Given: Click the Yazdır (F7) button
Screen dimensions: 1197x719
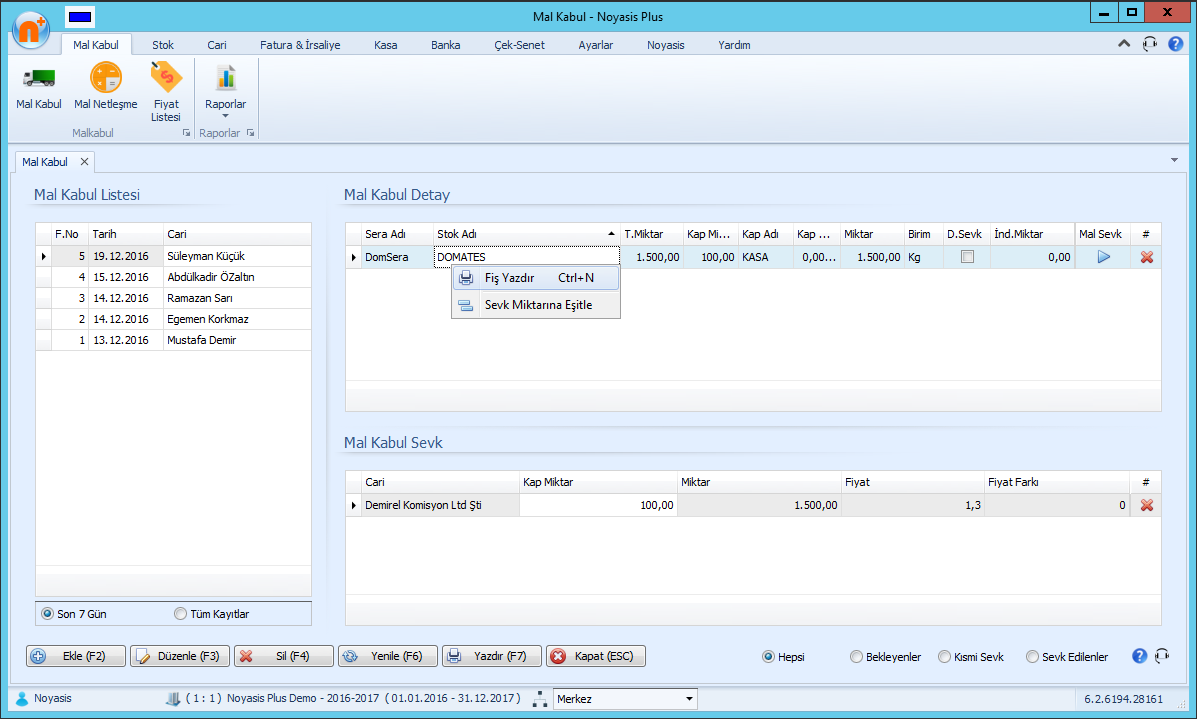Looking at the screenshot, I should 492,656.
